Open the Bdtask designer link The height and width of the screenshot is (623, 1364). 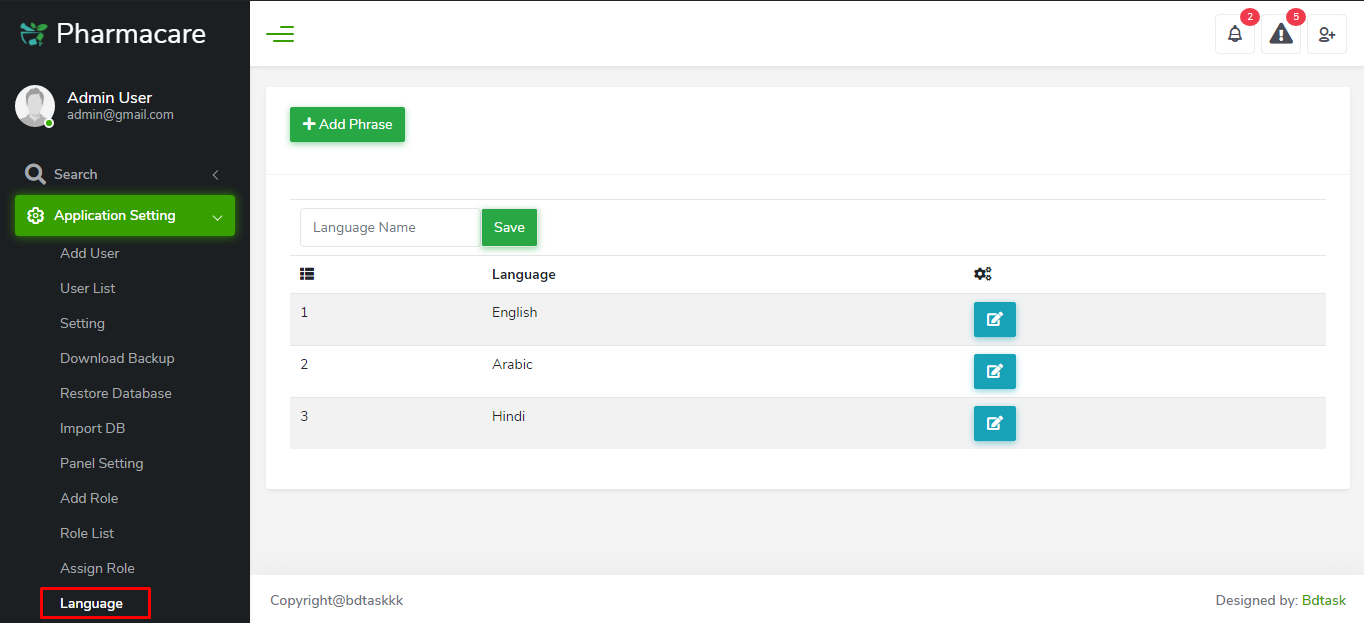(1323, 599)
